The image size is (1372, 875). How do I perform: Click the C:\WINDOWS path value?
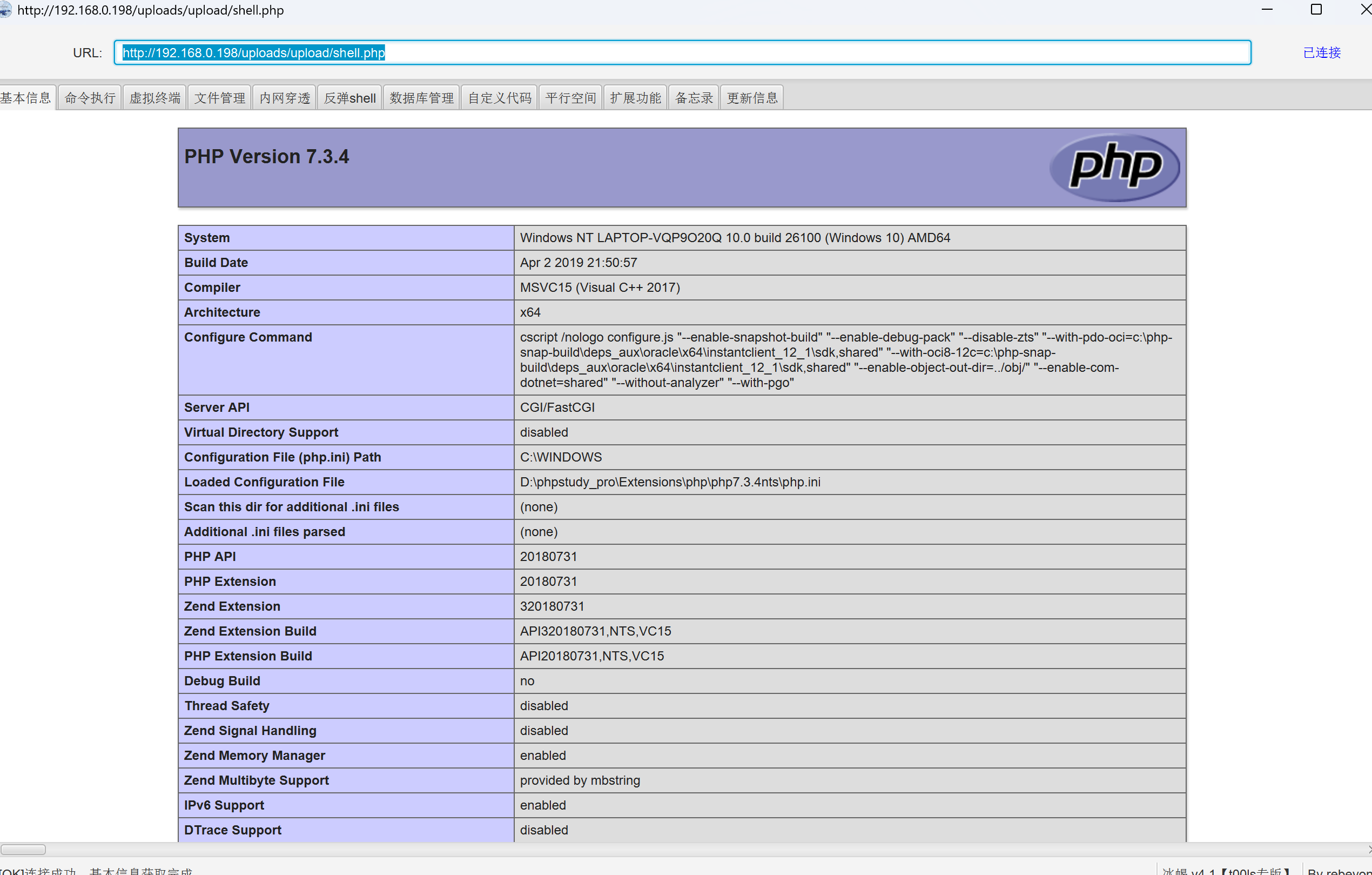click(561, 457)
